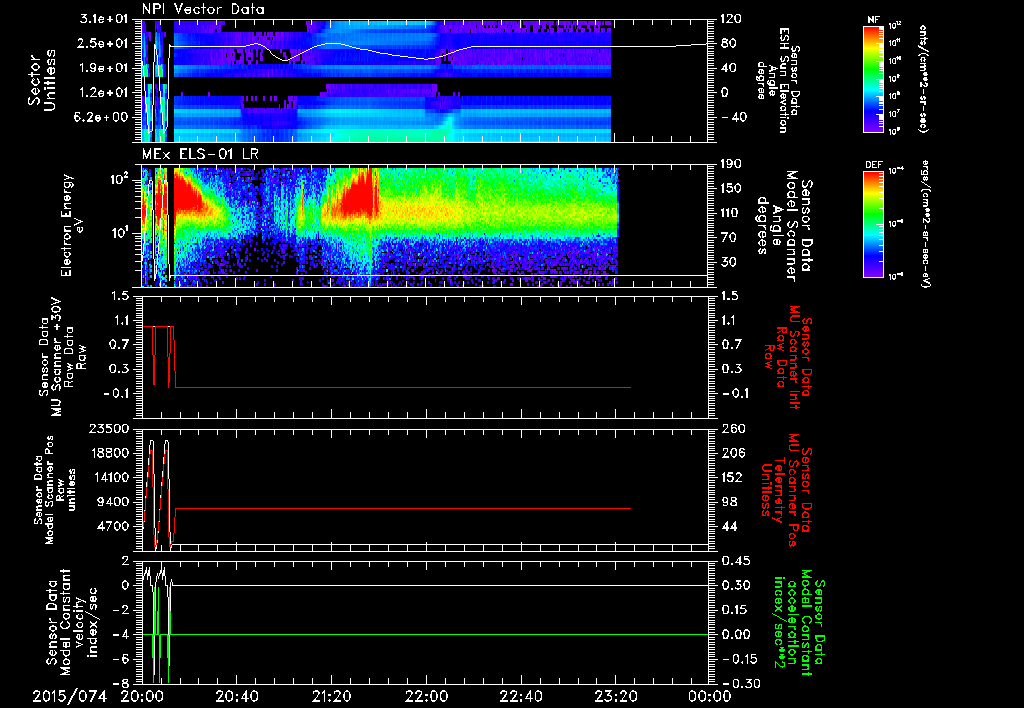Click the '14100' scanner position tick

click(108, 477)
